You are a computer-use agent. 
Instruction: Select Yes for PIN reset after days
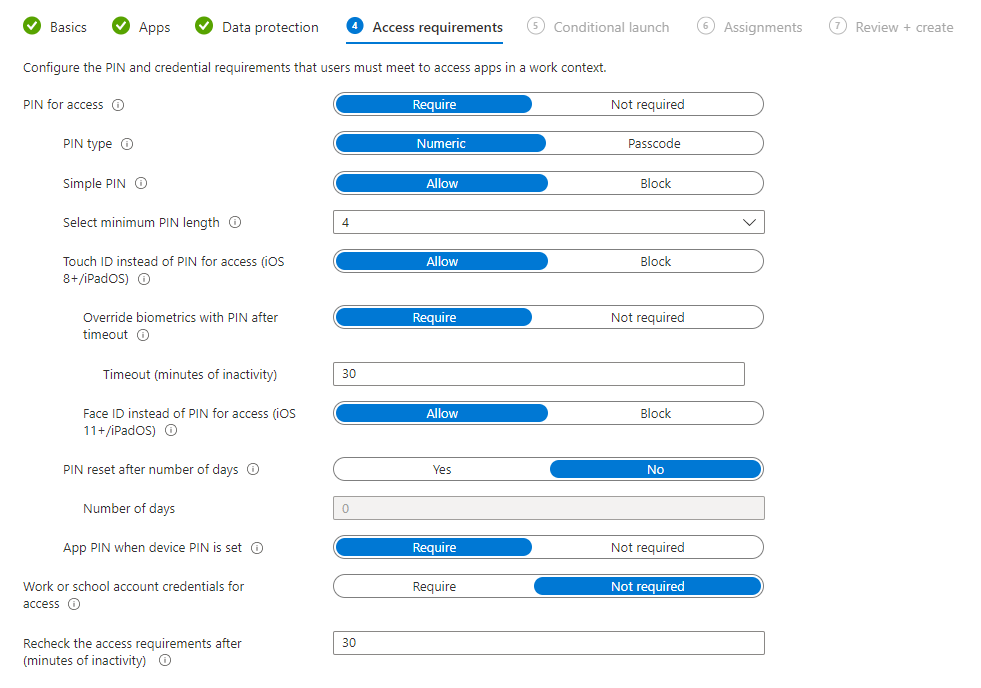(x=442, y=470)
